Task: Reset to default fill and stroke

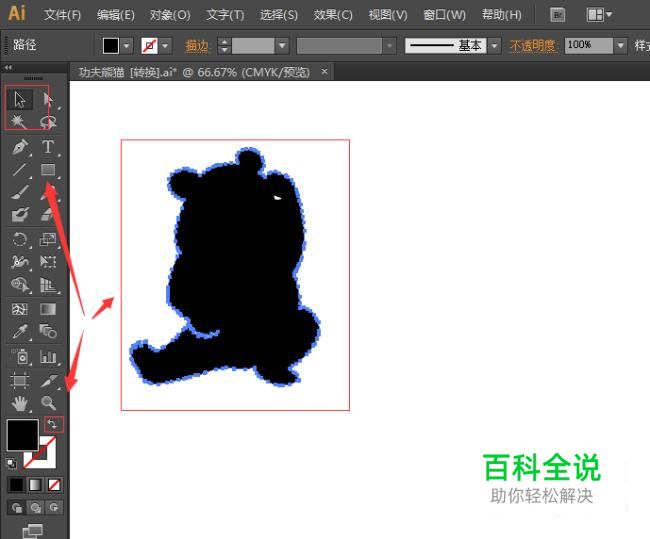Action: click(12, 463)
